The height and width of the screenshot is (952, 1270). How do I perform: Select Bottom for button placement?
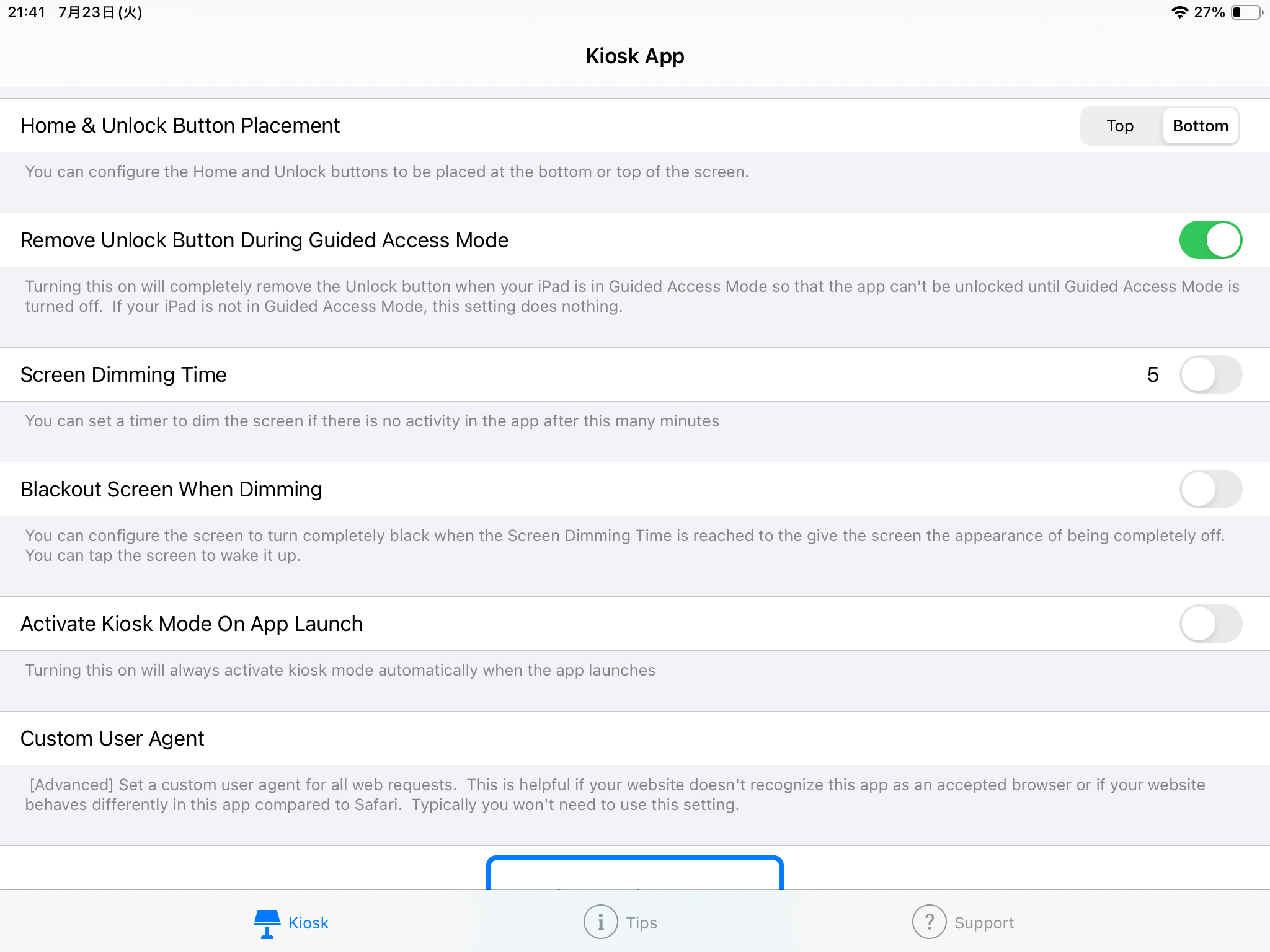point(1200,126)
